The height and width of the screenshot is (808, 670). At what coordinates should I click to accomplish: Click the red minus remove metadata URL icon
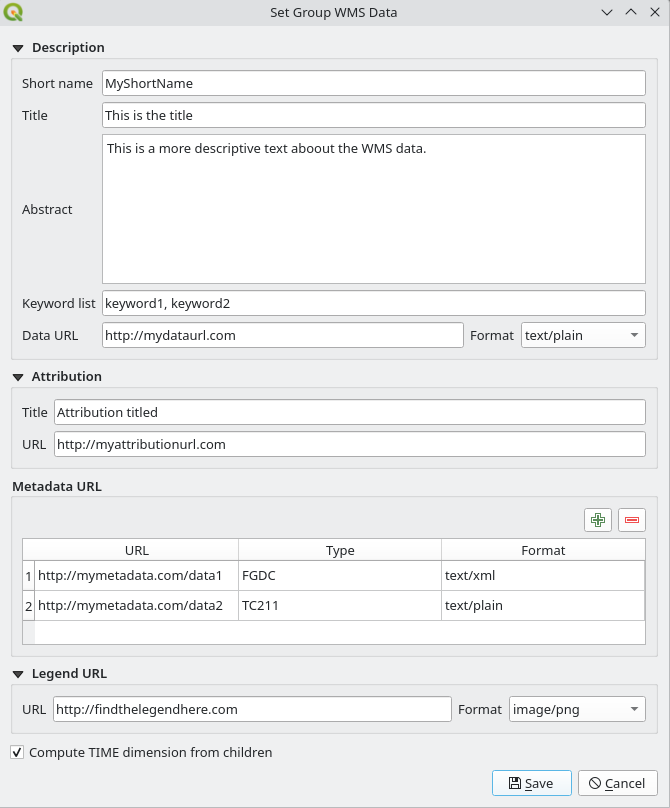point(632,519)
